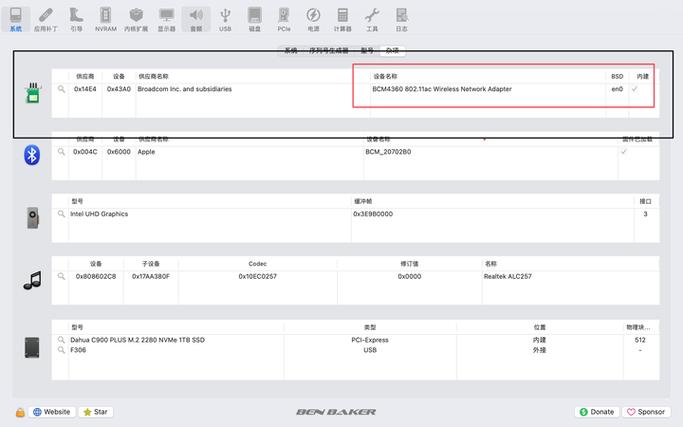Viewport: 683px width, 427px height.
Task: Select the 0x17AA380F sub-device cell
Action: 151,276
